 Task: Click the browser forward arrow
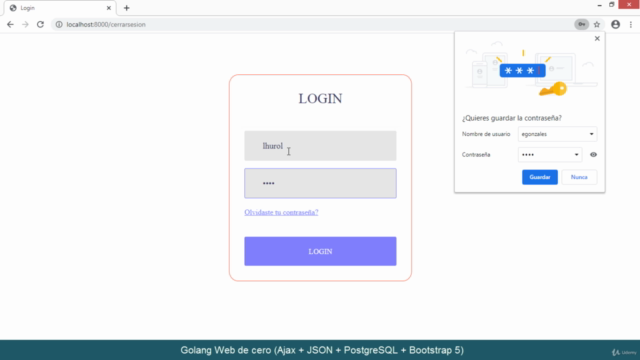[x=25, y=24]
